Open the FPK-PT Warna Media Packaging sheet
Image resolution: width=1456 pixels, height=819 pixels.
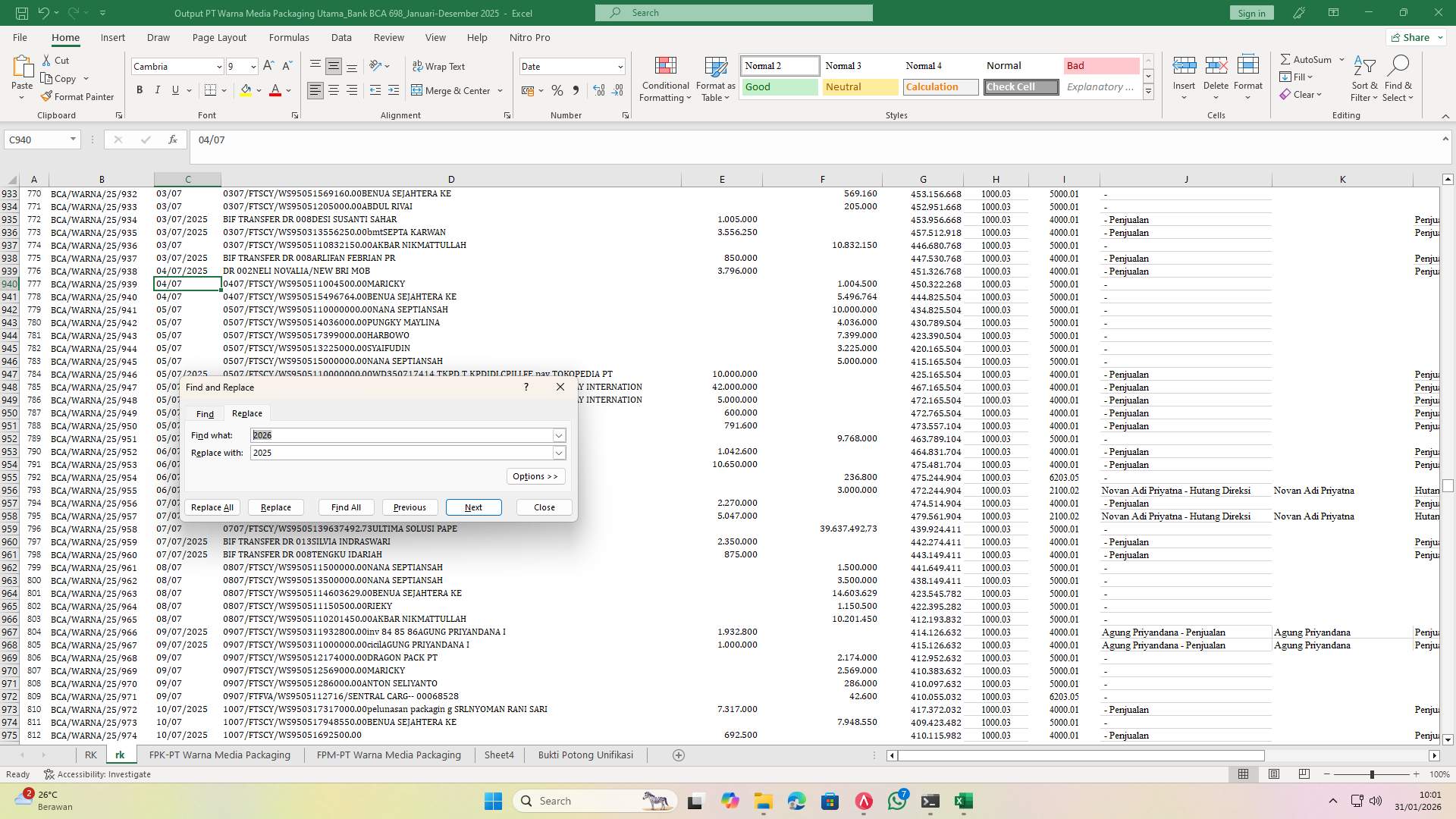click(x=220, y=755)
